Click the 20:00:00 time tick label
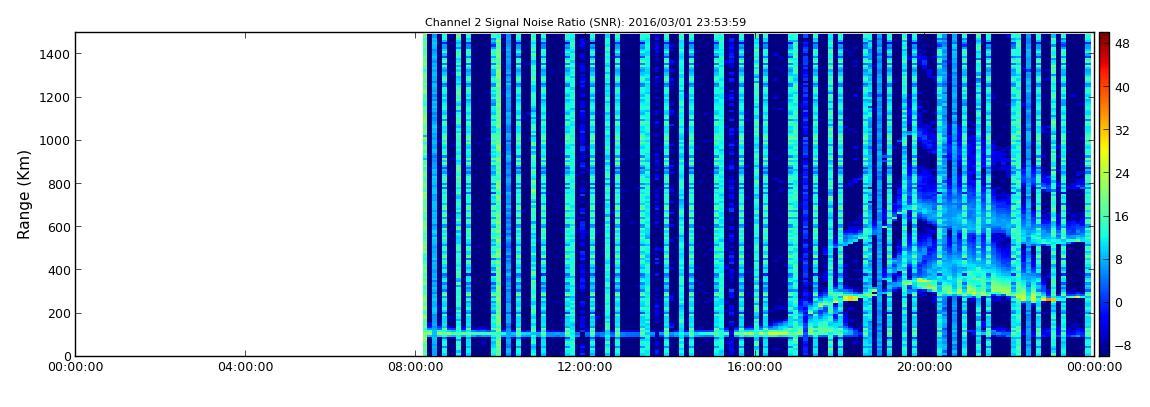1150x407 pixels. coord(923,367)
